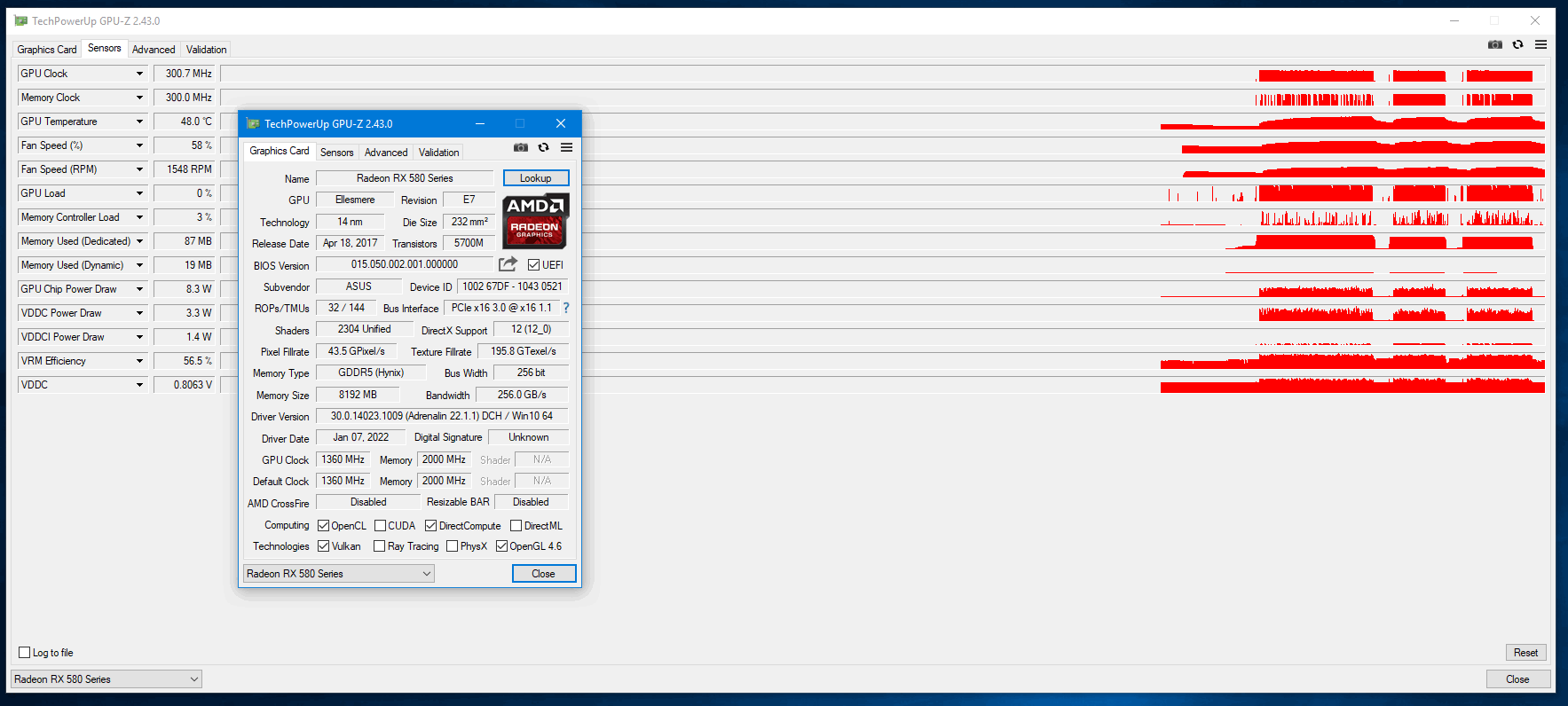Viewport: 1568px width, 706px height.
Task: Click the 300.7 MHz GPU Clock value
Action: [185, 74]
